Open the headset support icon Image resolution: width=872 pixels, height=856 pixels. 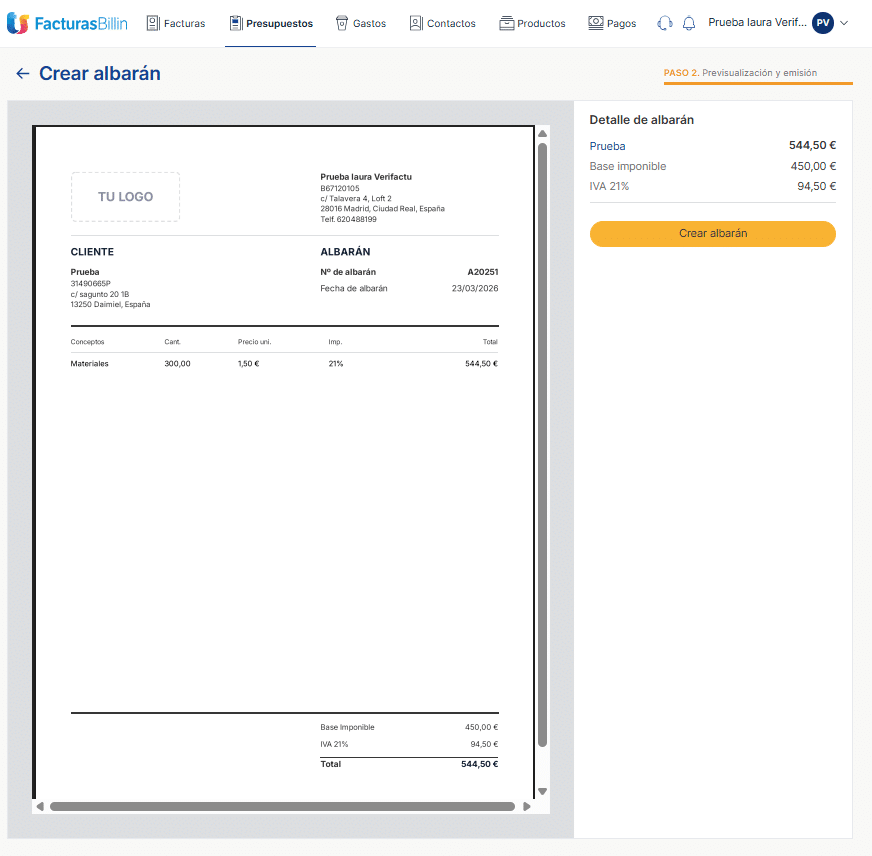[665, 23]
